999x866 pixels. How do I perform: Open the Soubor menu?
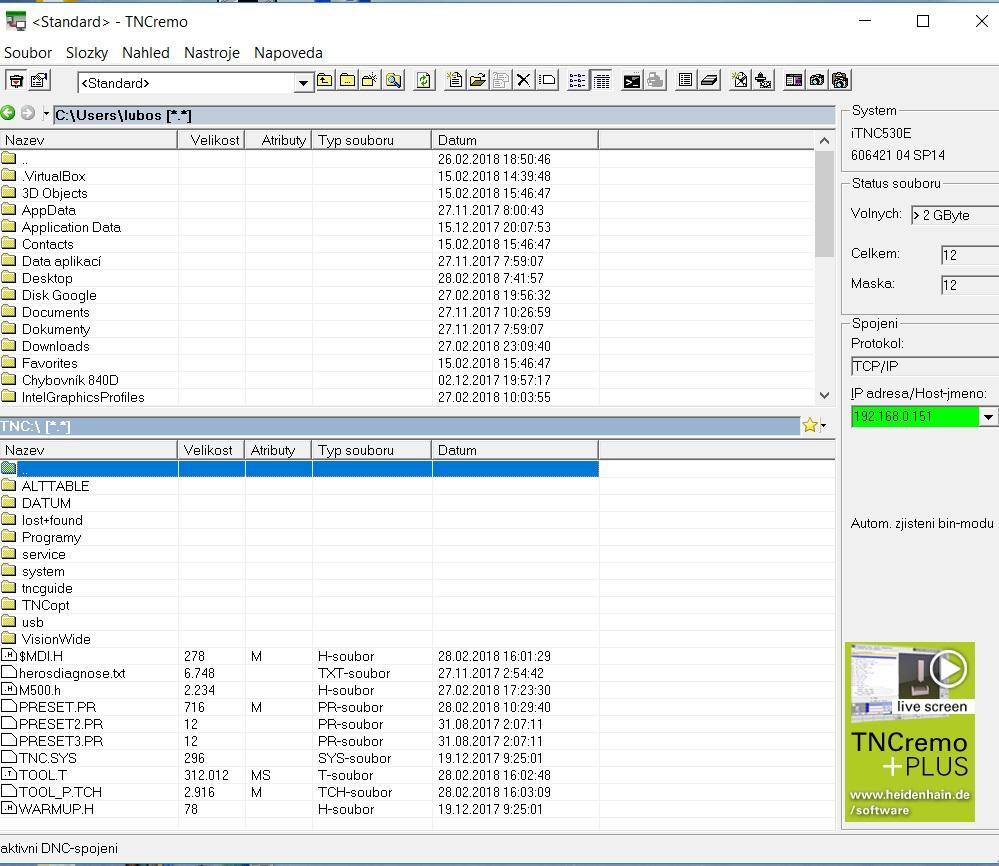click(27, 53)
